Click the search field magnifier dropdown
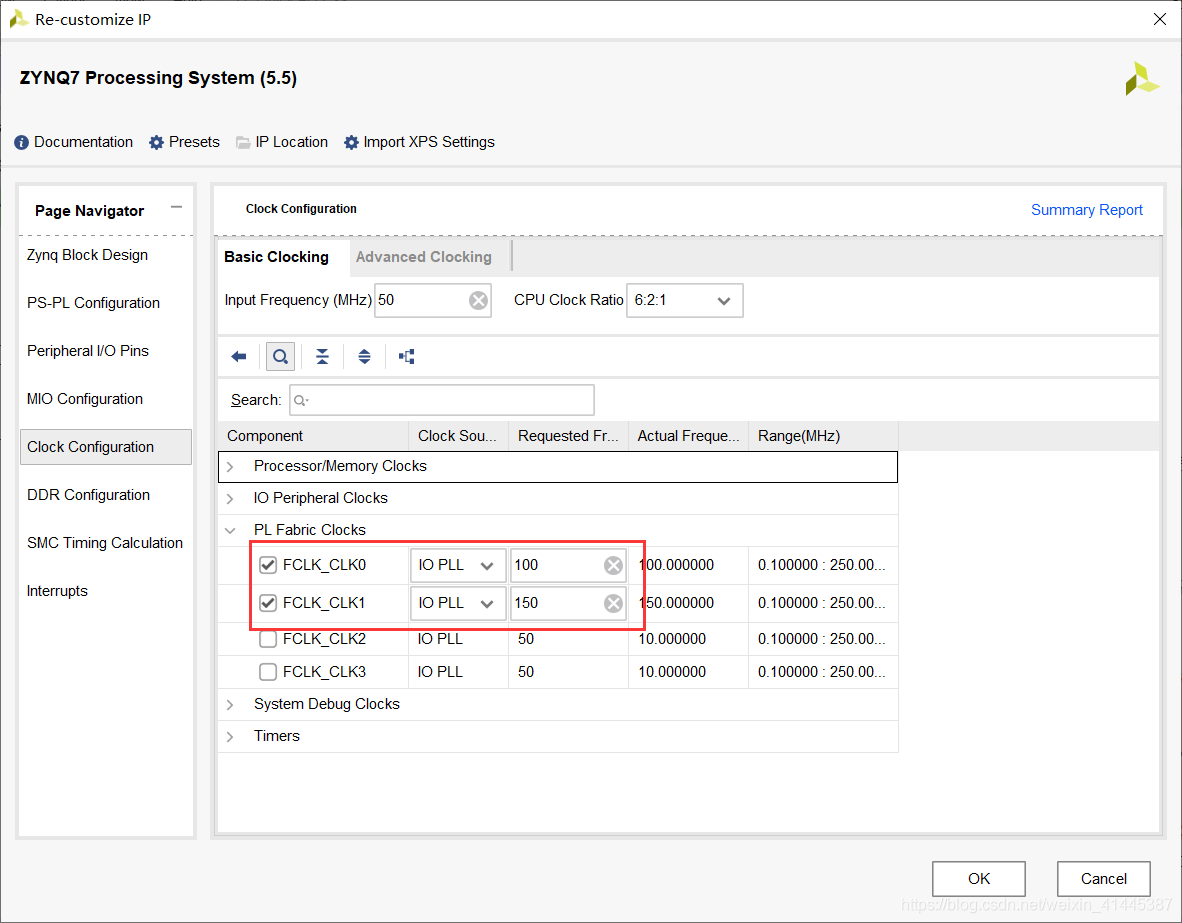 [x=301, y=400]
